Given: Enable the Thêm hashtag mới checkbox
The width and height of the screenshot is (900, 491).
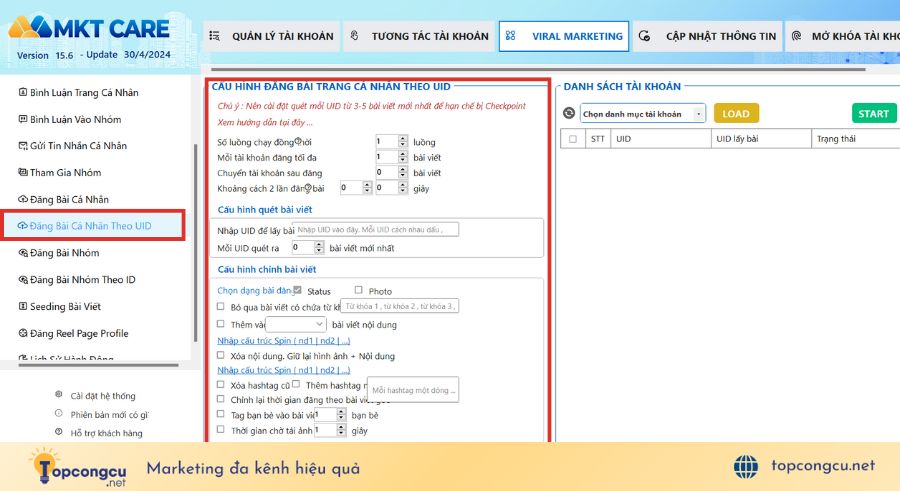Looking at the screenshot, I should [296, 384].
